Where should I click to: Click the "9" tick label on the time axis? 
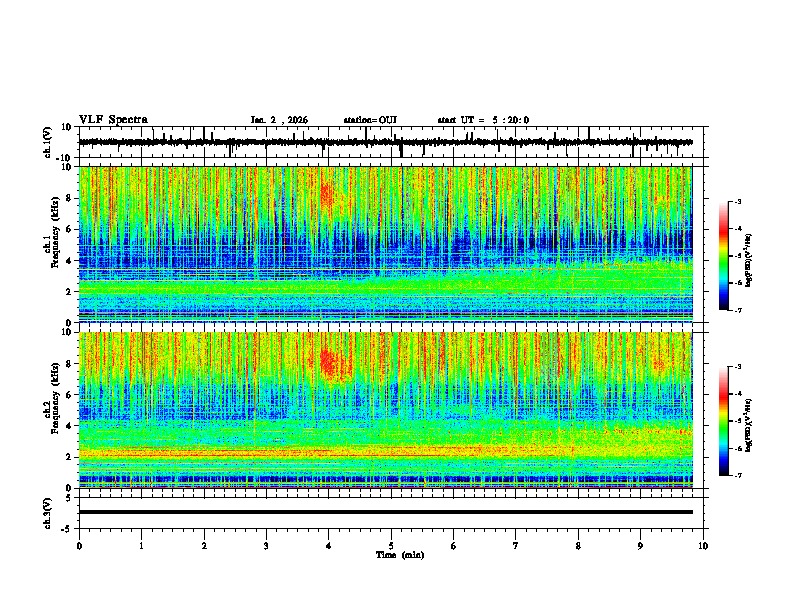pos(640,546)
